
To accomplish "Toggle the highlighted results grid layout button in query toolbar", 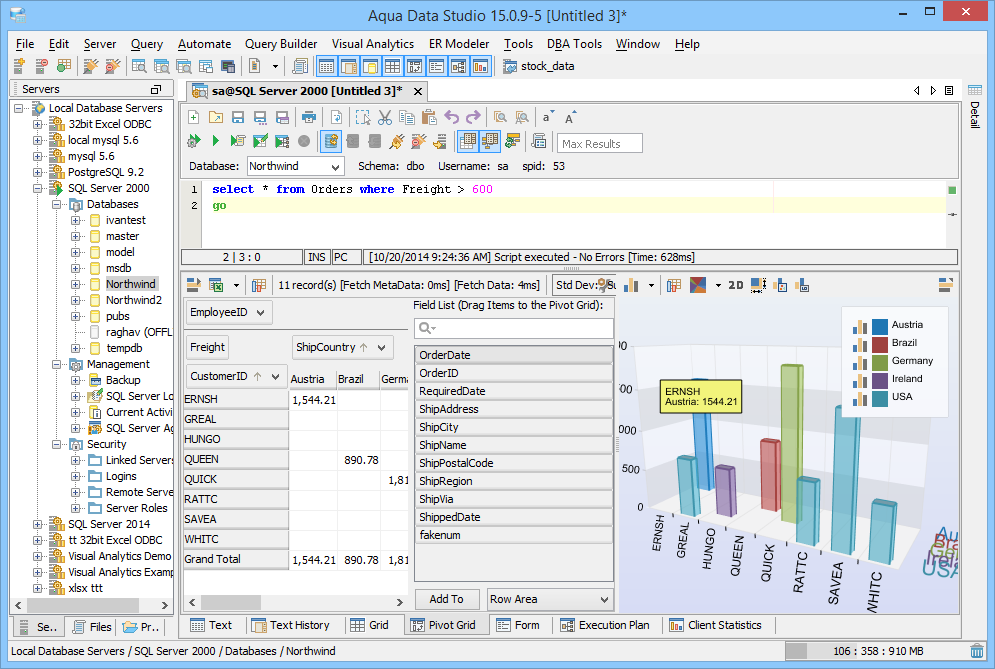I will (468, 141).
